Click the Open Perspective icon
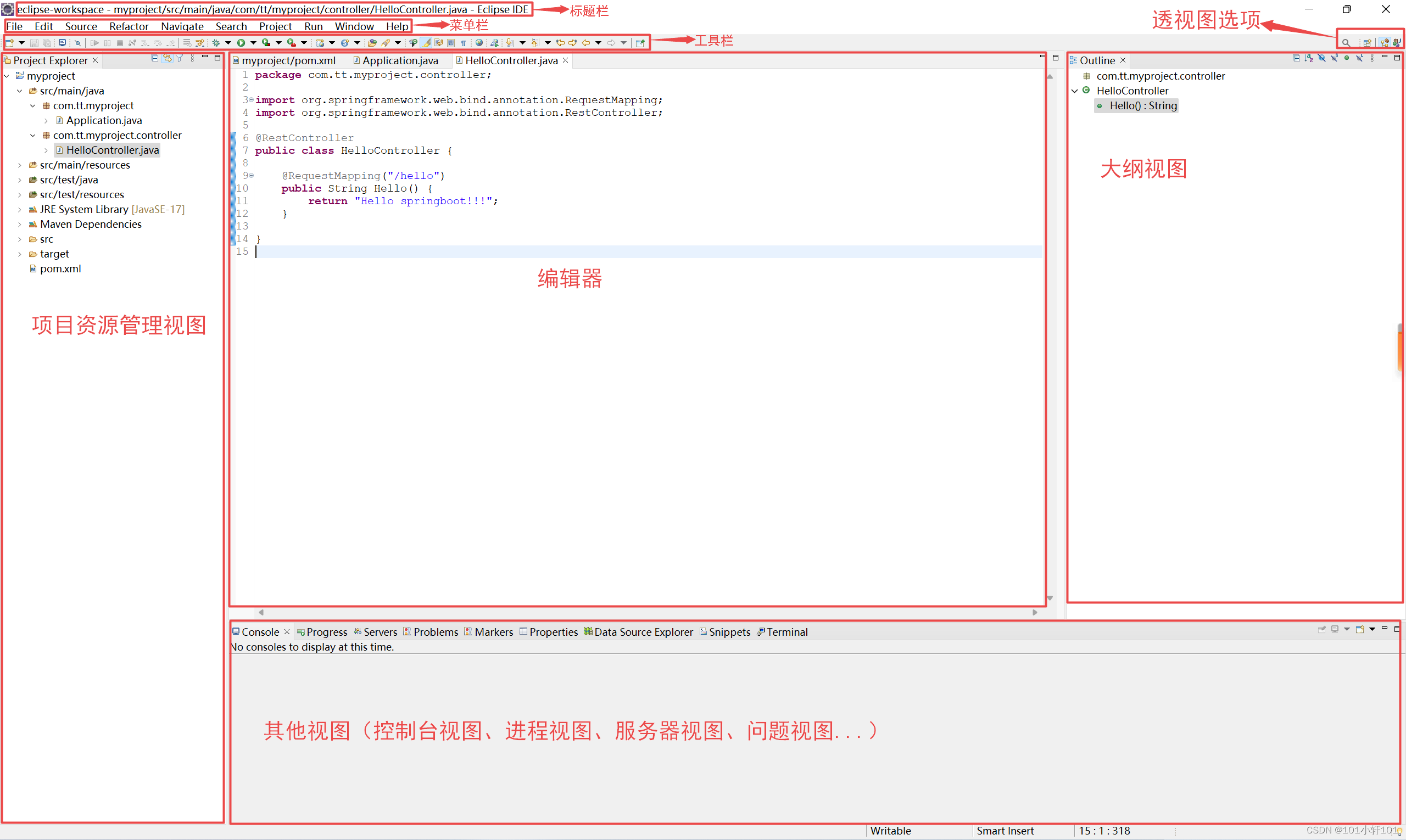Viewport: 1406px width, 840px height. pos(1367,42)
